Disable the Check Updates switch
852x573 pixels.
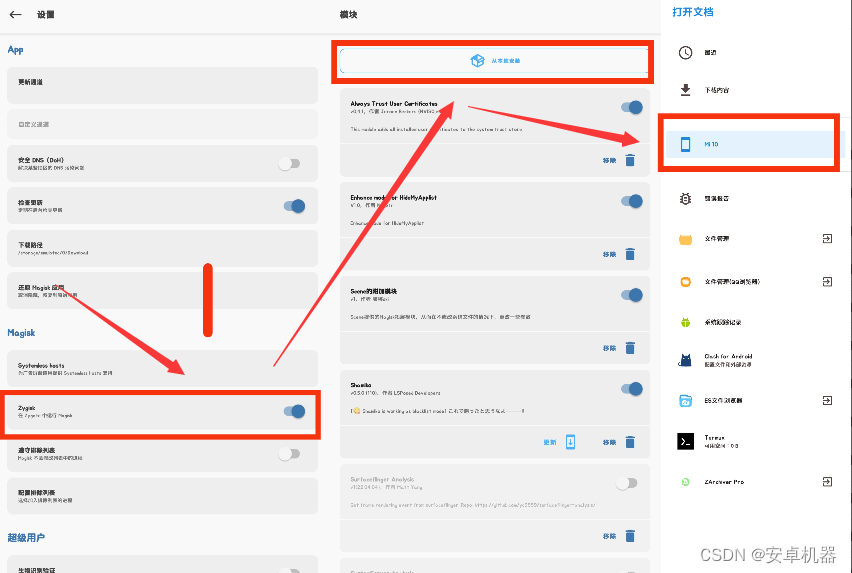(x=294, y=206)
